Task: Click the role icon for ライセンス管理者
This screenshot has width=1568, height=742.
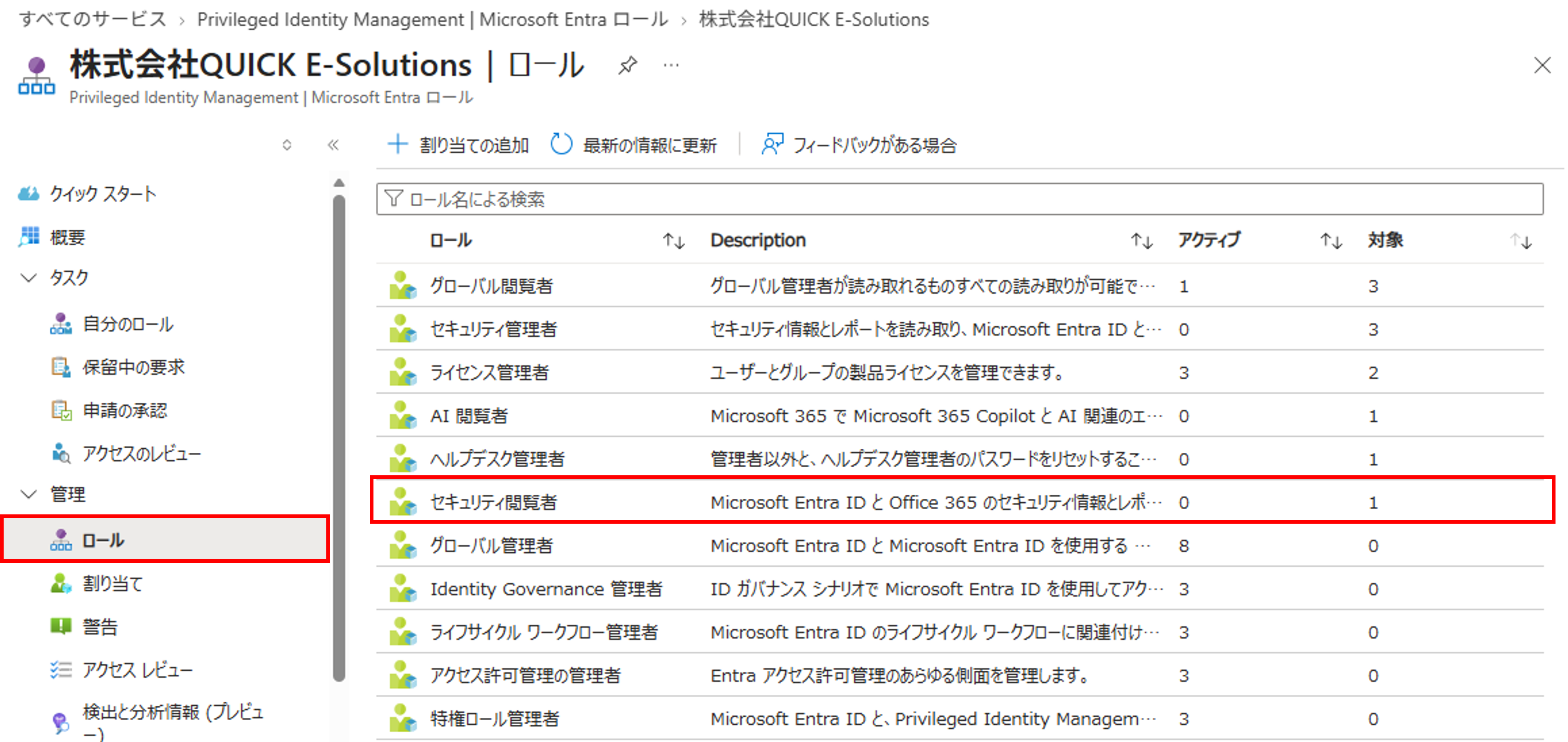Action: [x=403, y=372]
